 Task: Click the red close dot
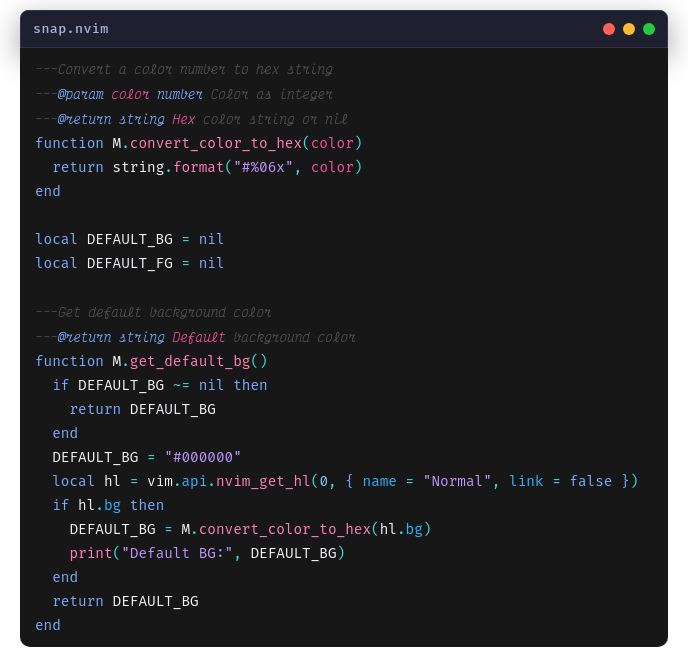609,29
